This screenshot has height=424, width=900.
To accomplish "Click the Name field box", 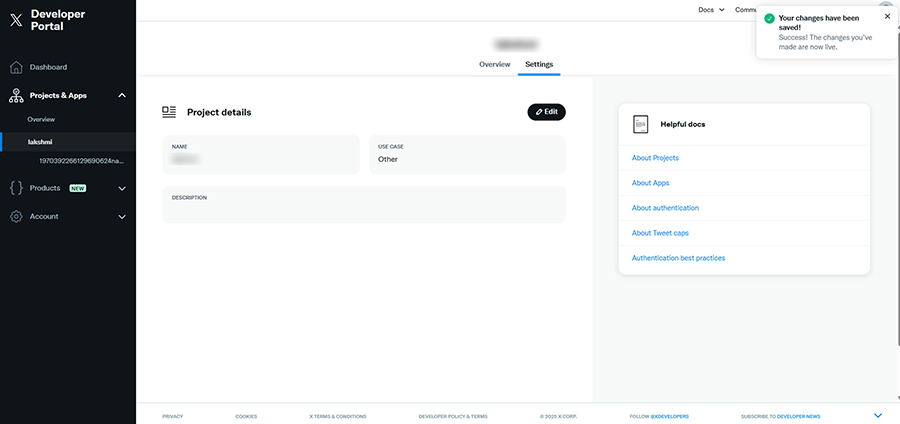I will pos(261,154).
